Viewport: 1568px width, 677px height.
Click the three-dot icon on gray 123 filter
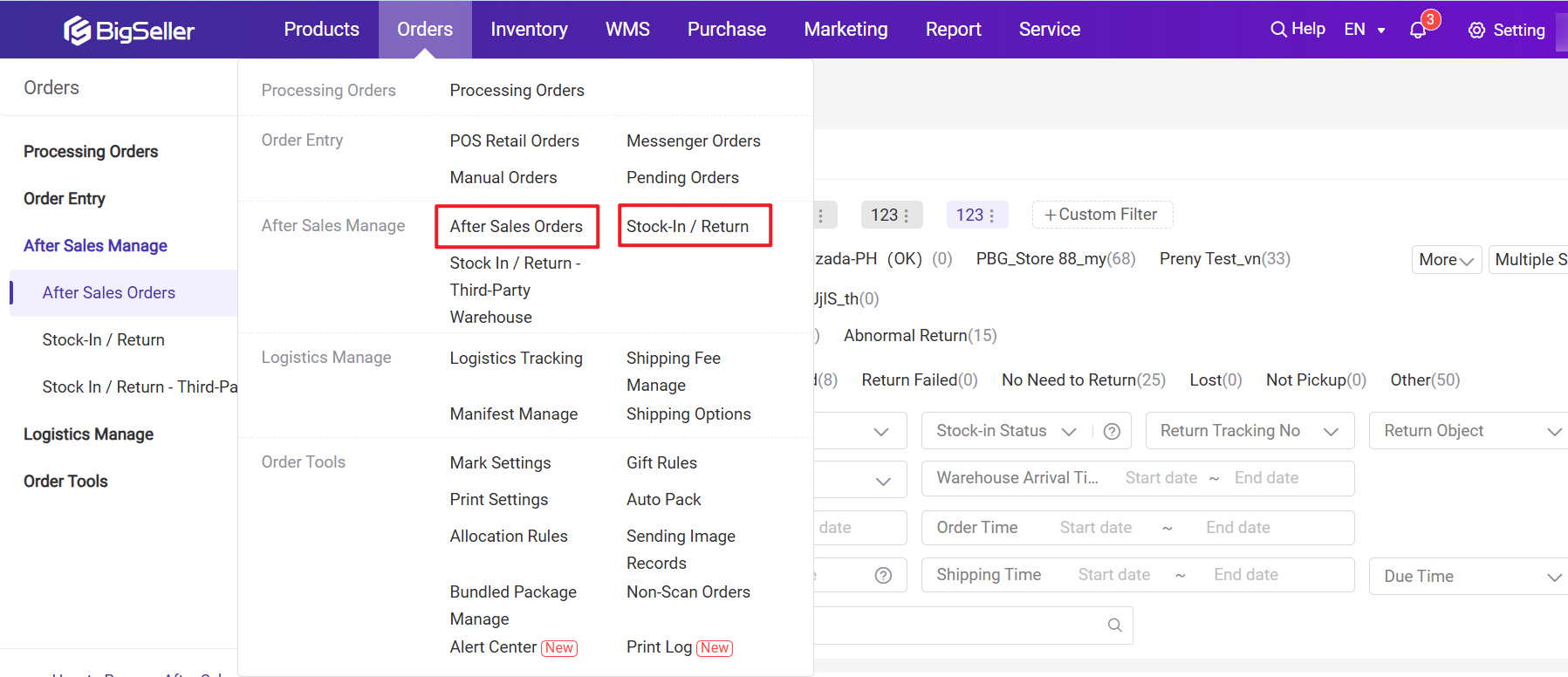click(907, 215)
